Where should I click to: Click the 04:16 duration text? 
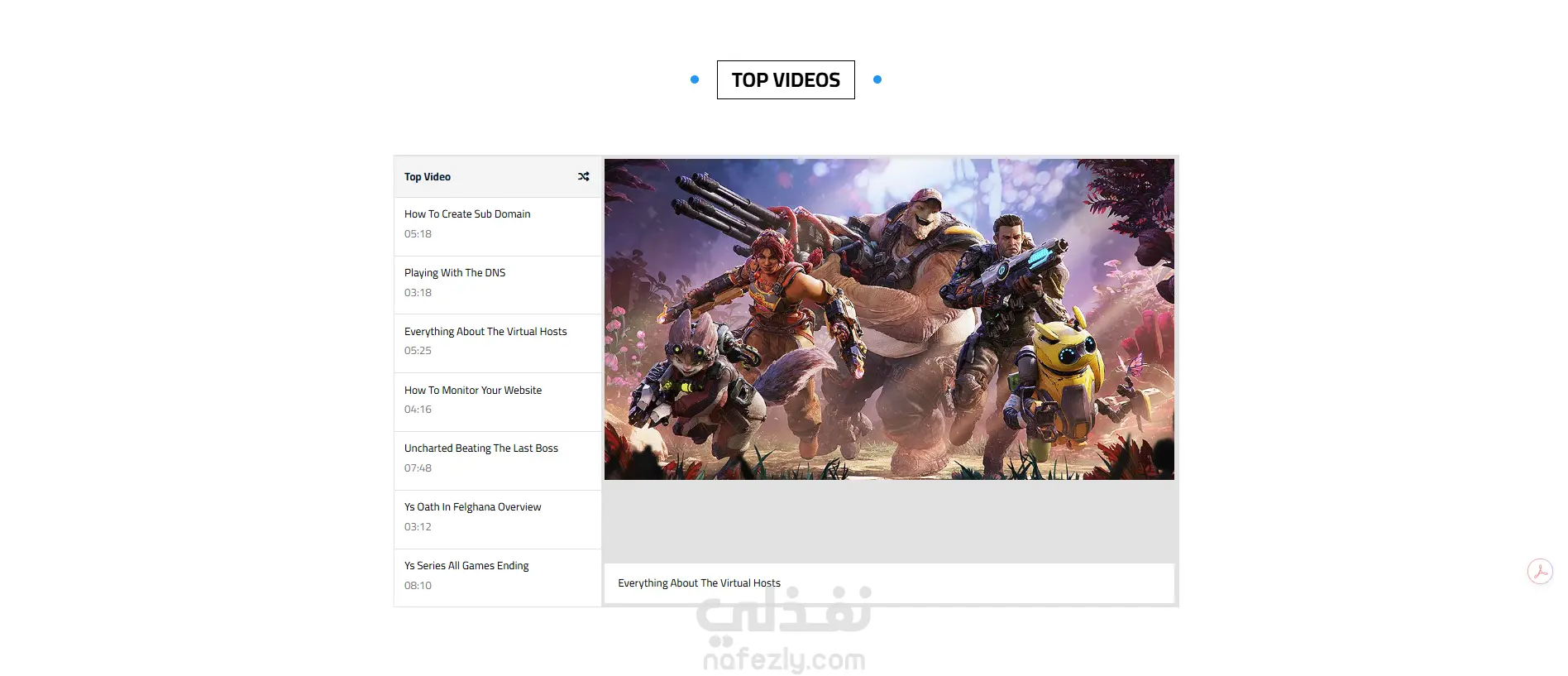click(418, 409)
